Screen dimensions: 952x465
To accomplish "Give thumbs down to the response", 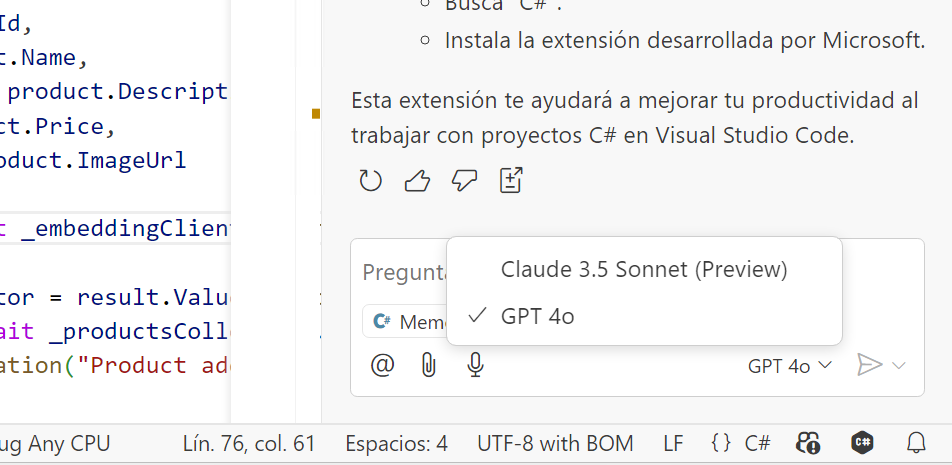I will tap(464, 181).
